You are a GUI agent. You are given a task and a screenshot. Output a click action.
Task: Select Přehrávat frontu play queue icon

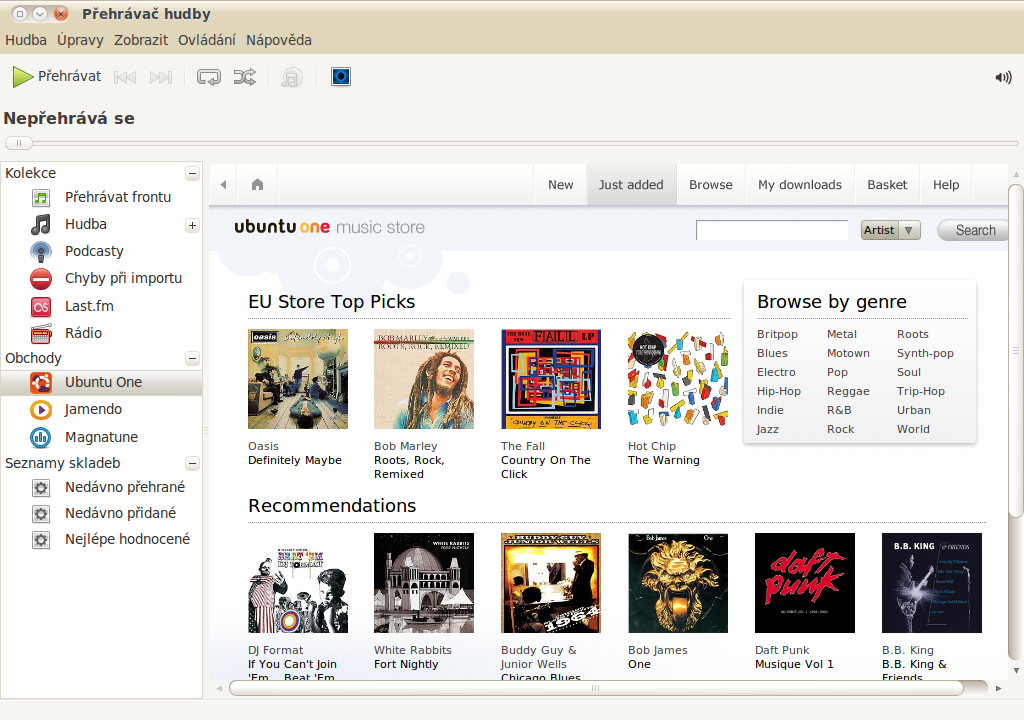pos(40,197)
